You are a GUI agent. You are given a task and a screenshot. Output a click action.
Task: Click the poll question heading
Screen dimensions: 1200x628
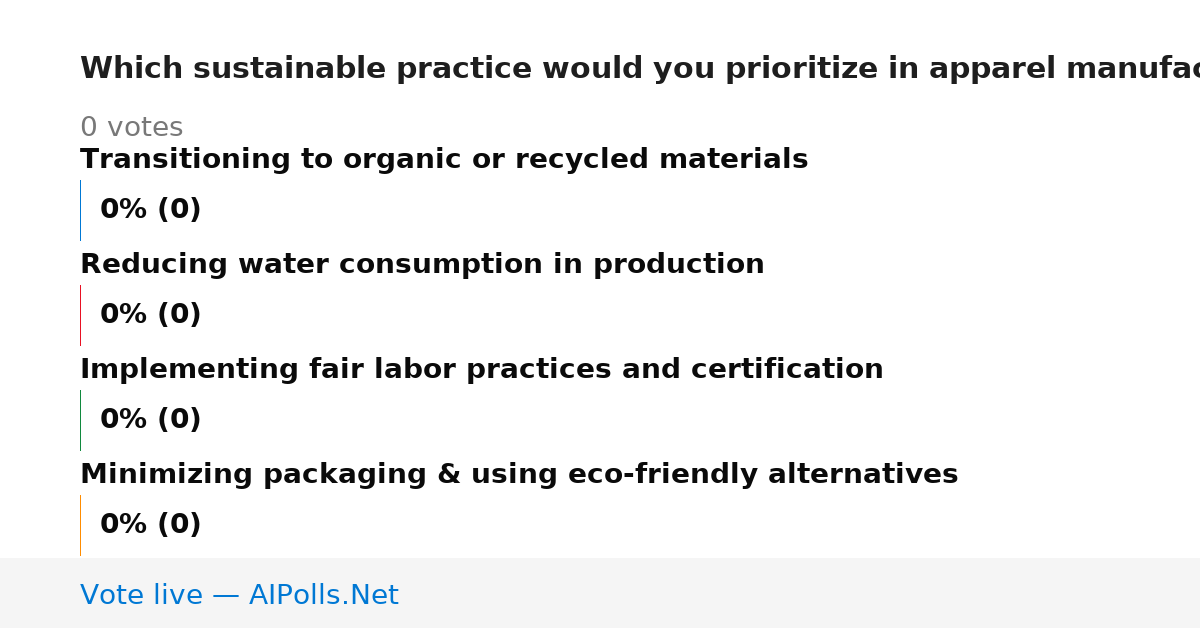coord(640,69)
